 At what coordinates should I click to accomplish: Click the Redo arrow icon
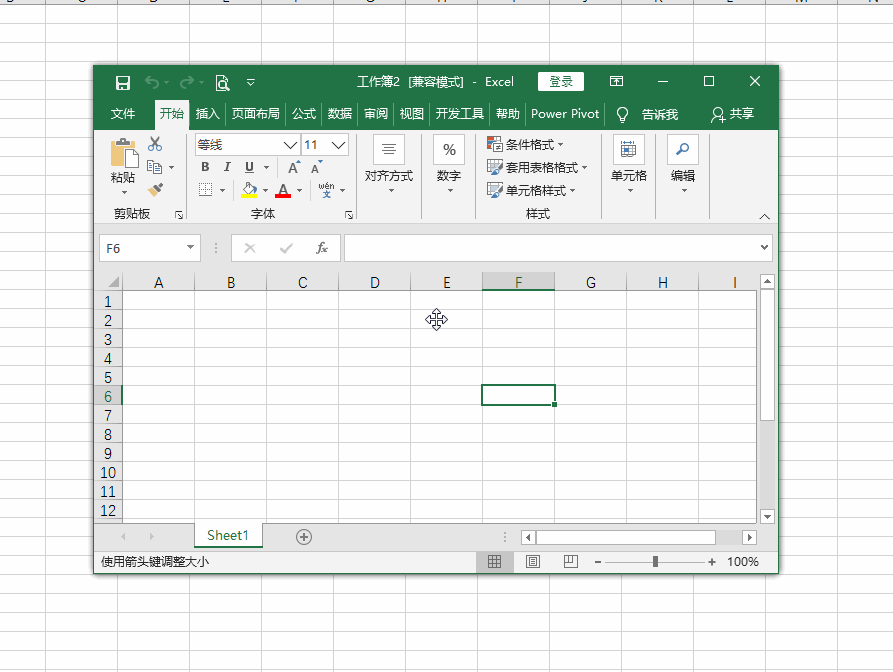(186, 83)
